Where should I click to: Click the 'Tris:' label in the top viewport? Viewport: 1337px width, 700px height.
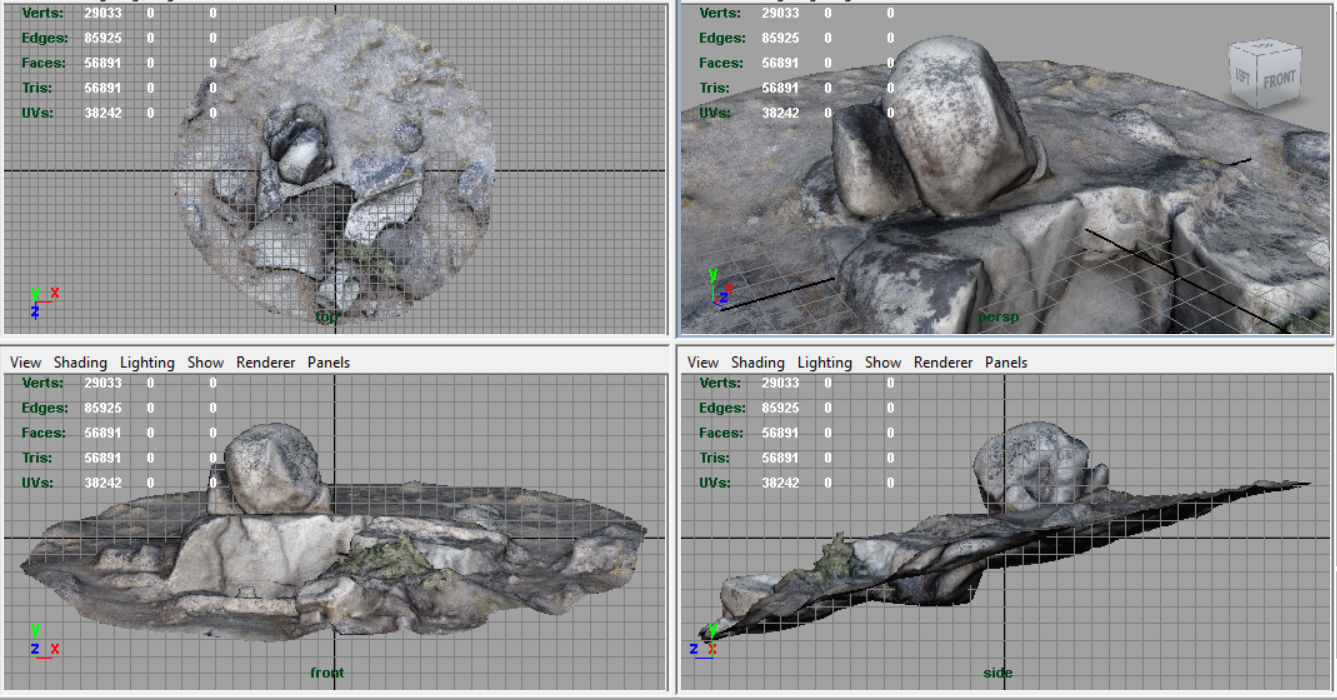(37, 88)
